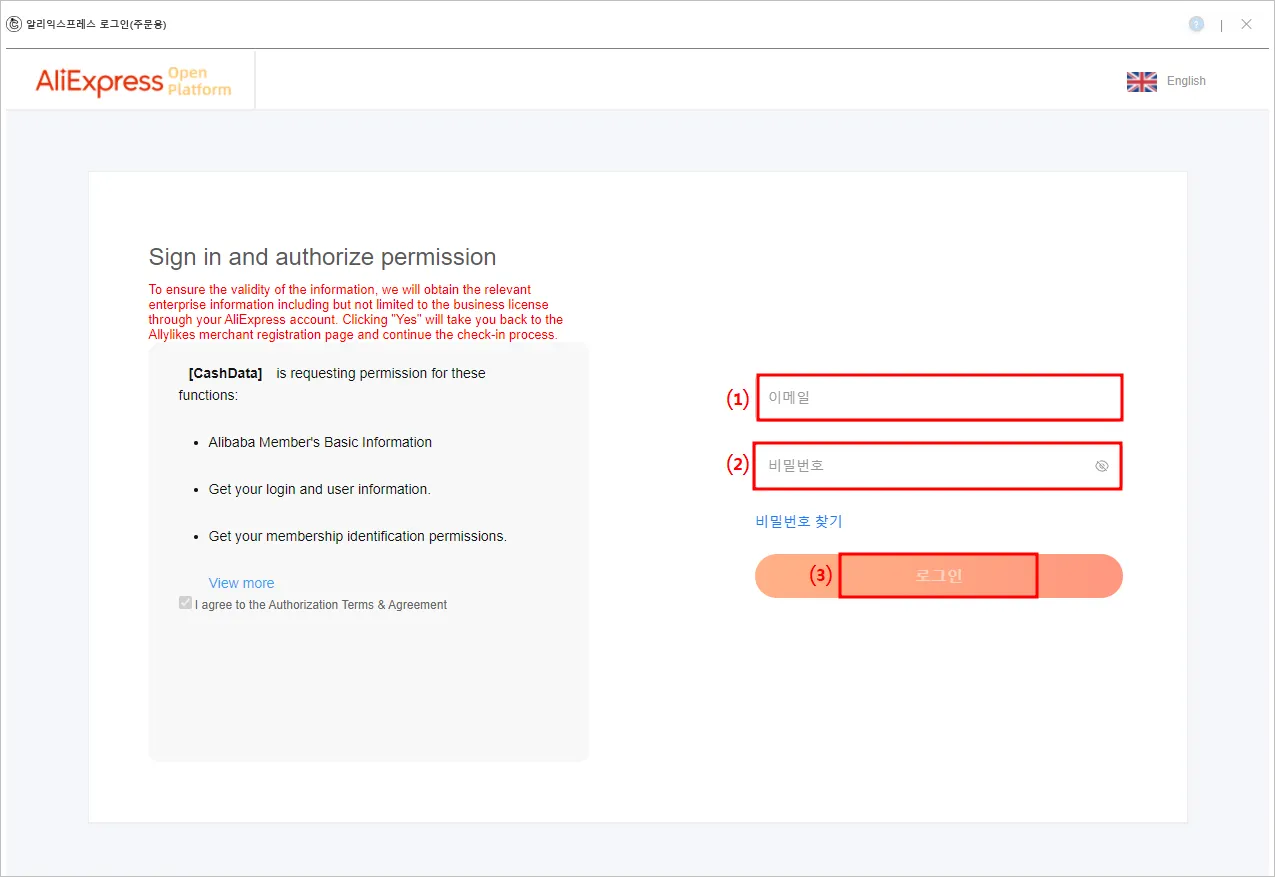The height and width of the screenshot is (877, 1275).
Task: Click 'I agree to the Authorization Terms & Agreement' label
Action: click(321, 605)
